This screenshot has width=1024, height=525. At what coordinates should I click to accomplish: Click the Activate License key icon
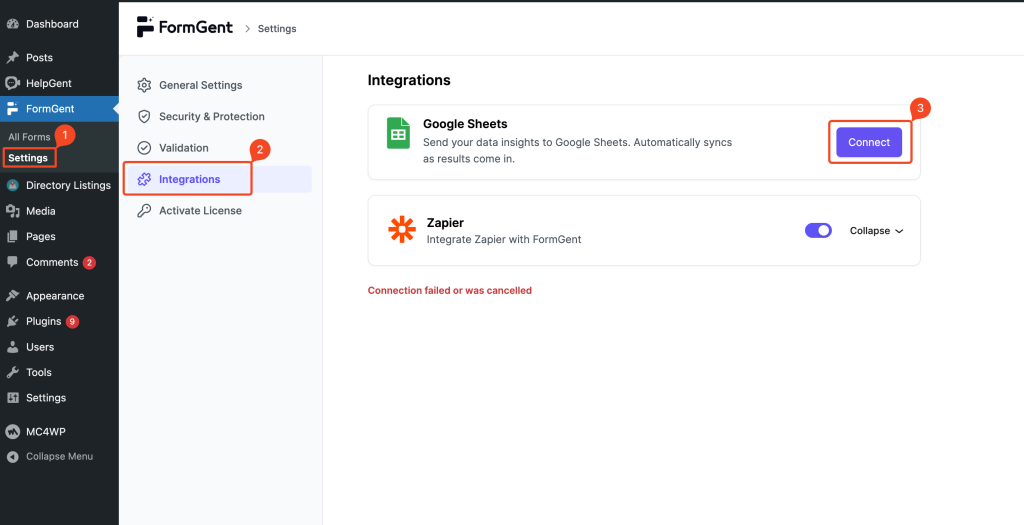click(144, 211)
